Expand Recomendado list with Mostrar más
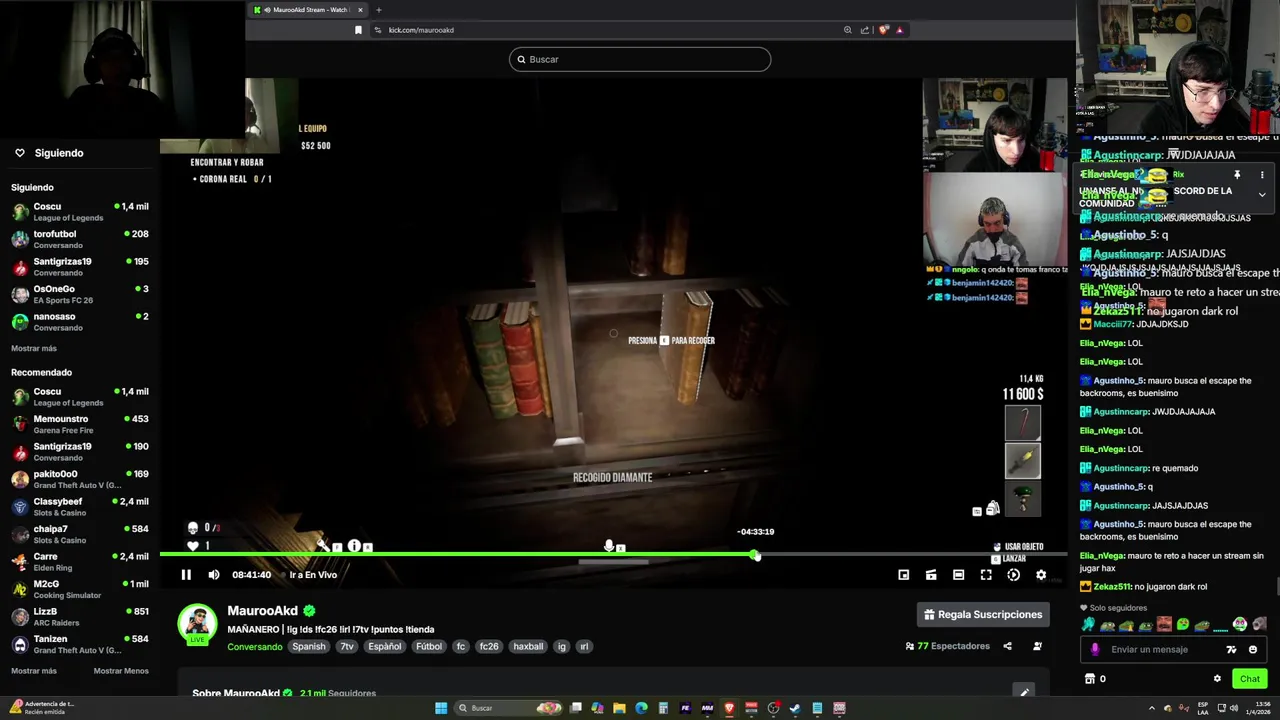 coord(34,671)
